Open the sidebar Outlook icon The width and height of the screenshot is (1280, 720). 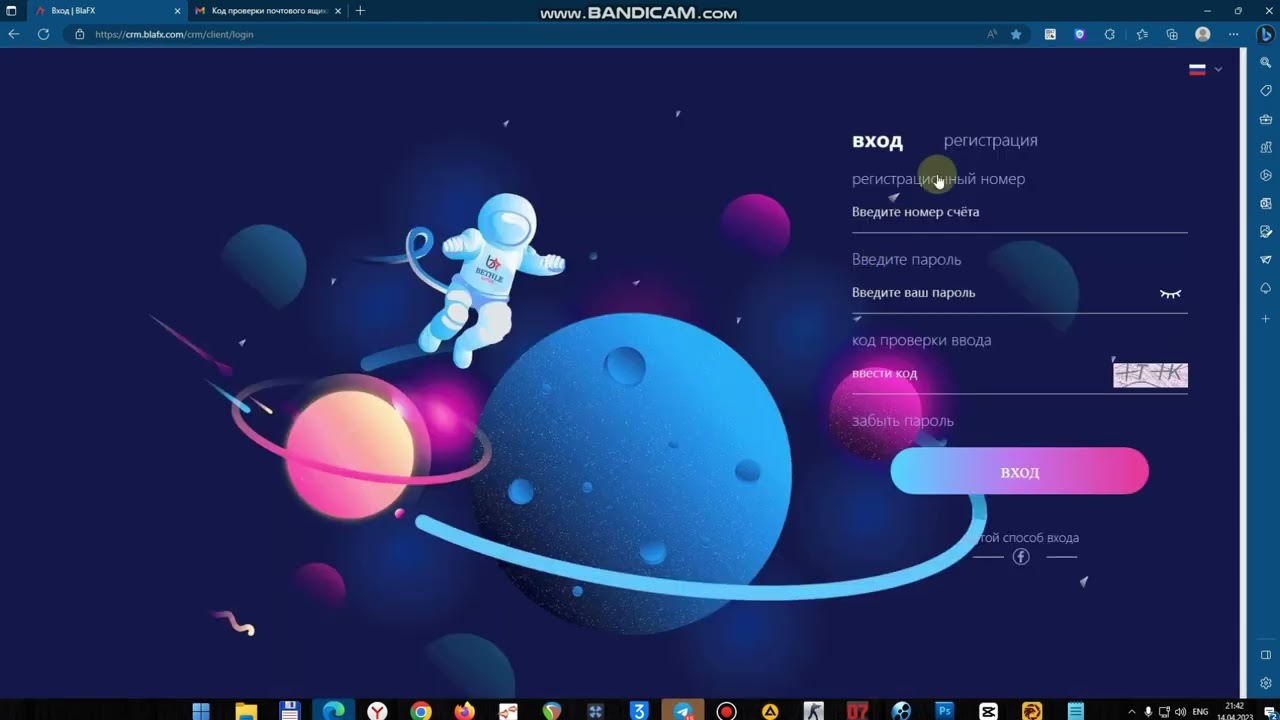tap(1265, 203)
